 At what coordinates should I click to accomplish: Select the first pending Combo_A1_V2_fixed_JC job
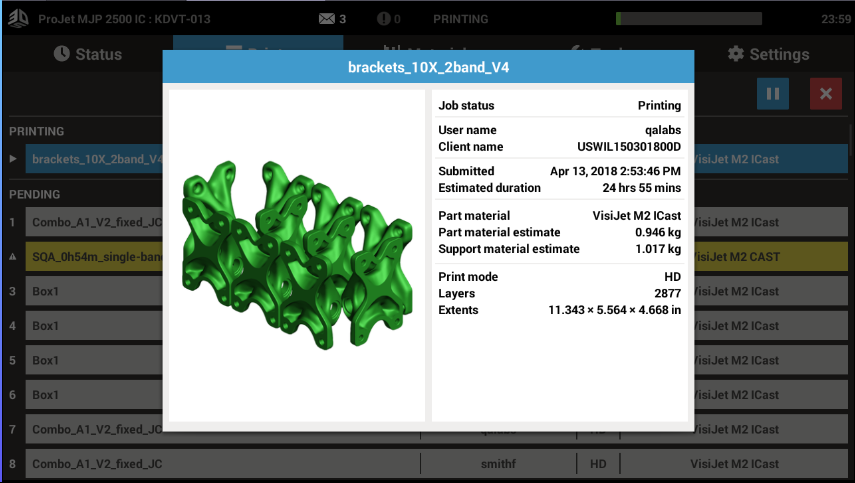pos(95,222)
